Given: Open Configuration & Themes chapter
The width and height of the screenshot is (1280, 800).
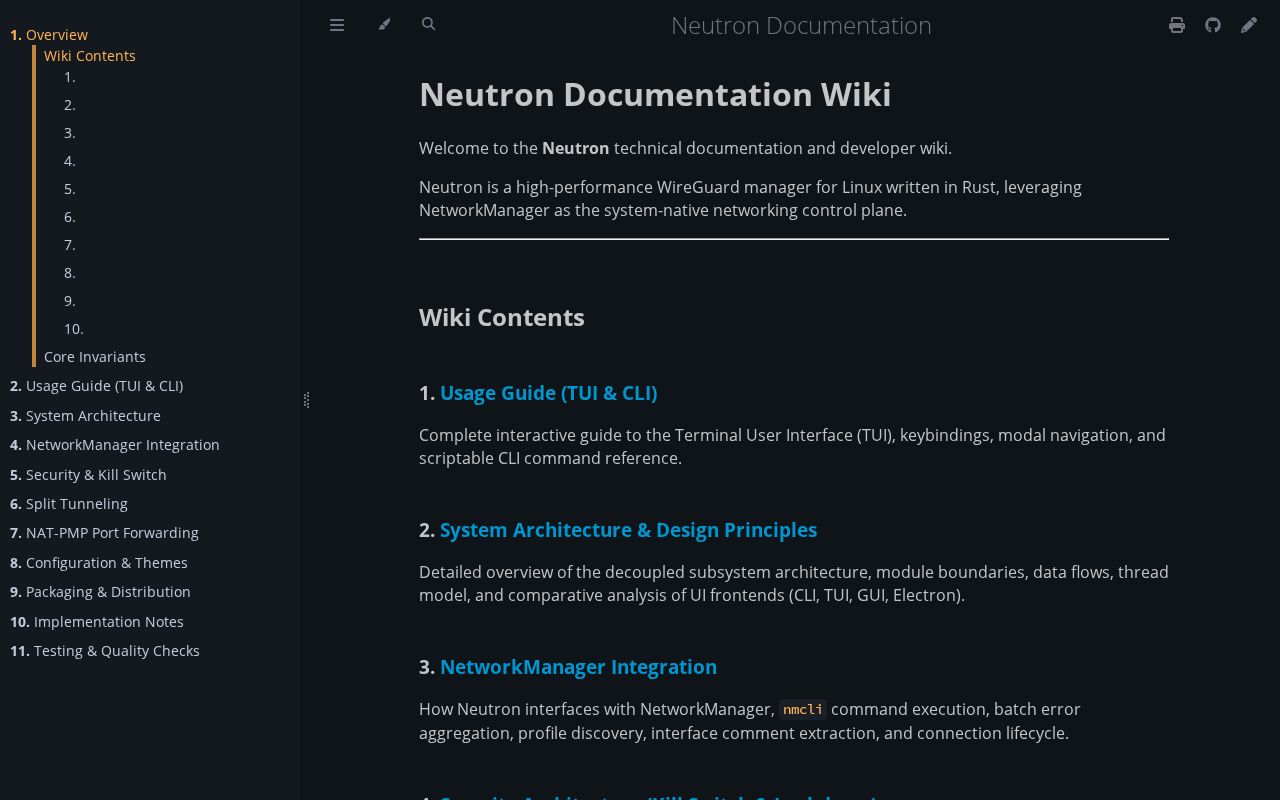Looking at the screenshot, I should 99,563.
